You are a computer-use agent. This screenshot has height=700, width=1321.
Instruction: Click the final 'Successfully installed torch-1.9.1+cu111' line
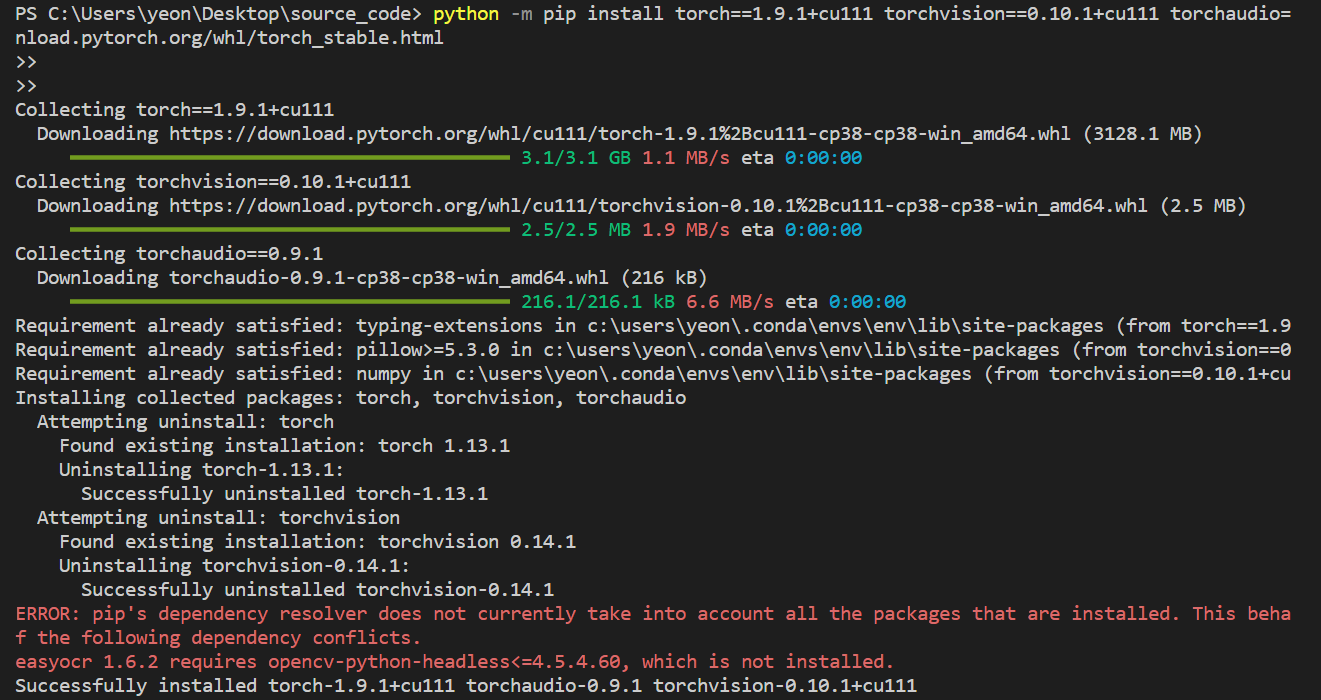(x=466, y=686)
